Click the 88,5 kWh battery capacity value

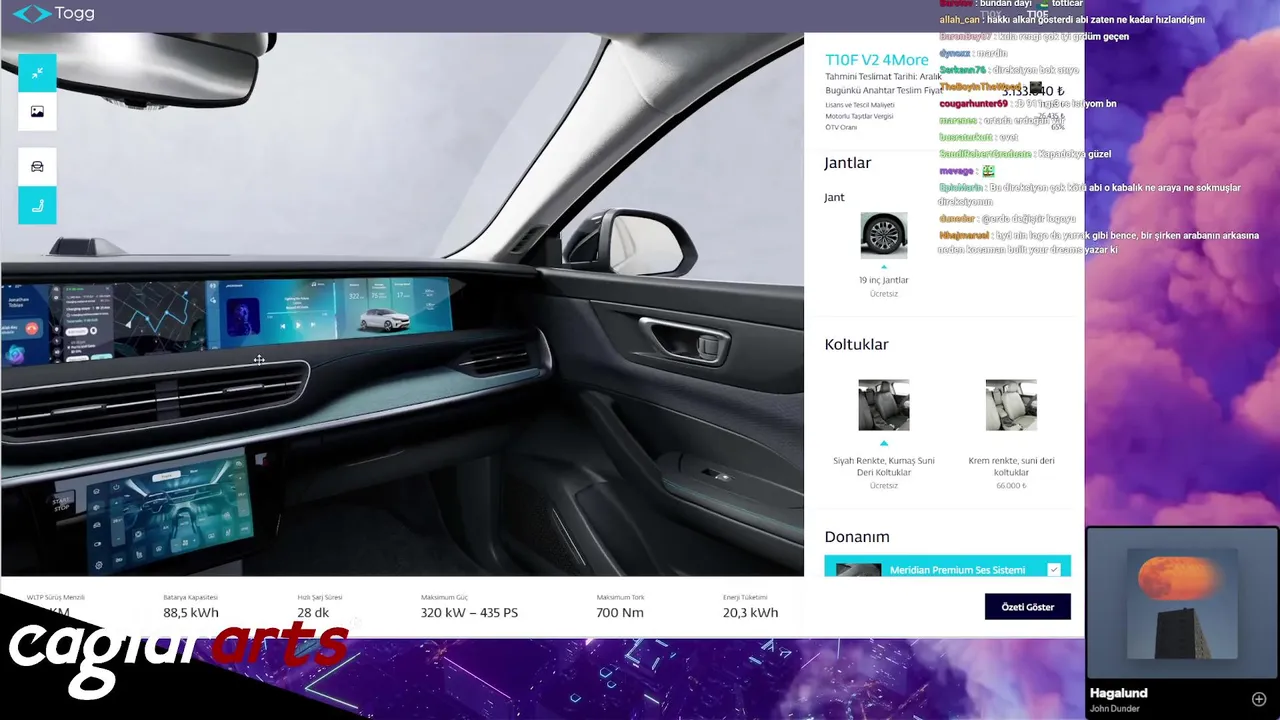(x=191, y=613)
